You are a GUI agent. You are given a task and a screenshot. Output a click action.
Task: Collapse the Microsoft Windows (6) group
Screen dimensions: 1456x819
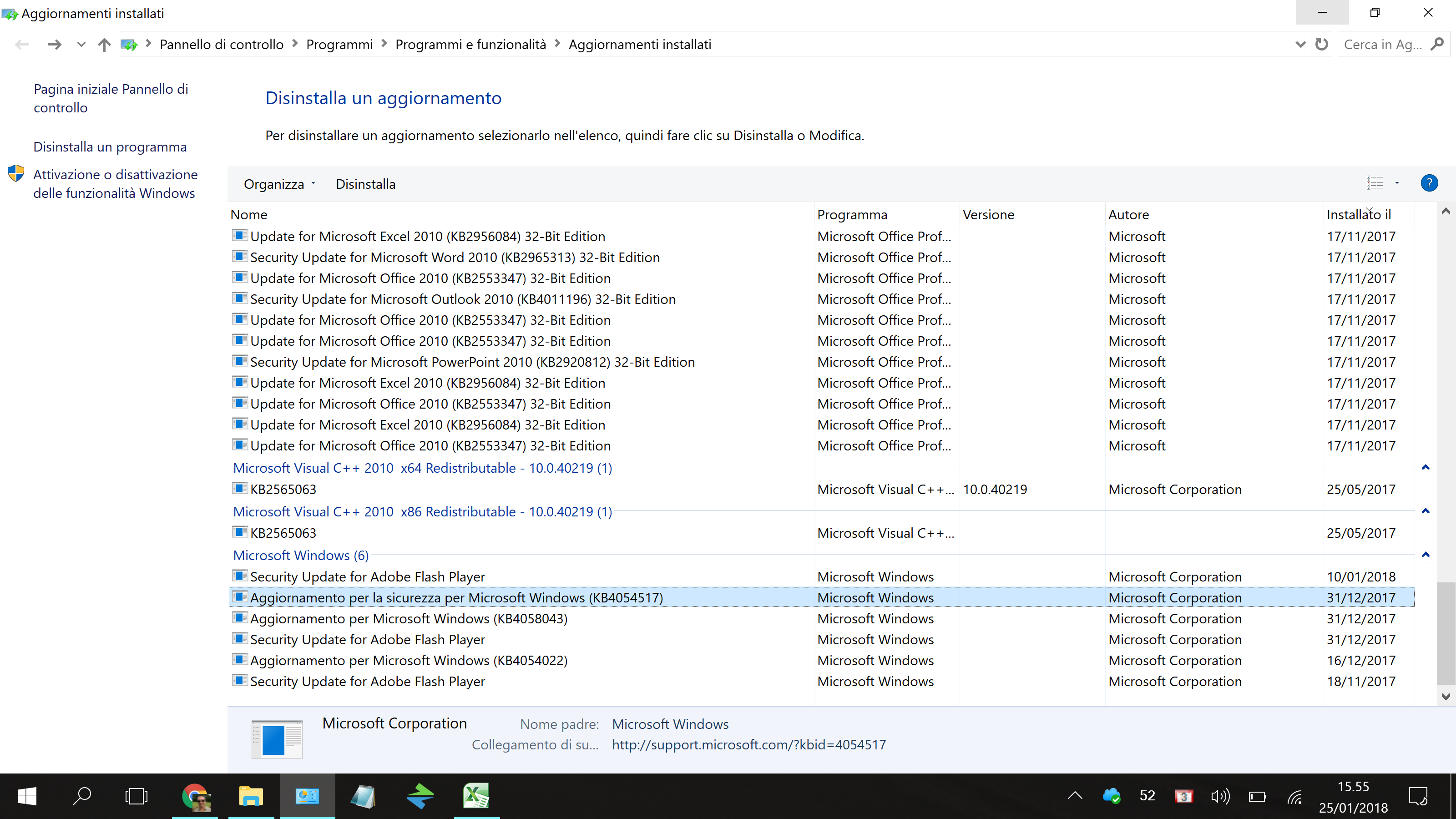coord(1426,555)
